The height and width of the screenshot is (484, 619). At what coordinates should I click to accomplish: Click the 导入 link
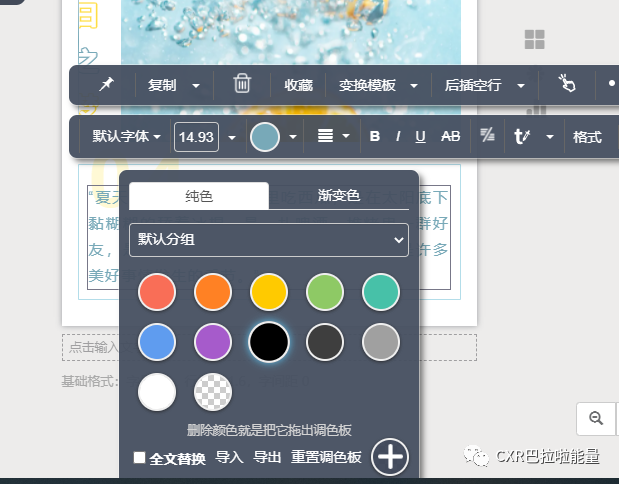[x=229, y=457]
